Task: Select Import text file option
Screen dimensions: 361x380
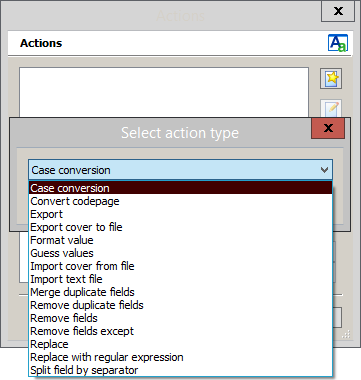Action: click(x=180, y=279)
